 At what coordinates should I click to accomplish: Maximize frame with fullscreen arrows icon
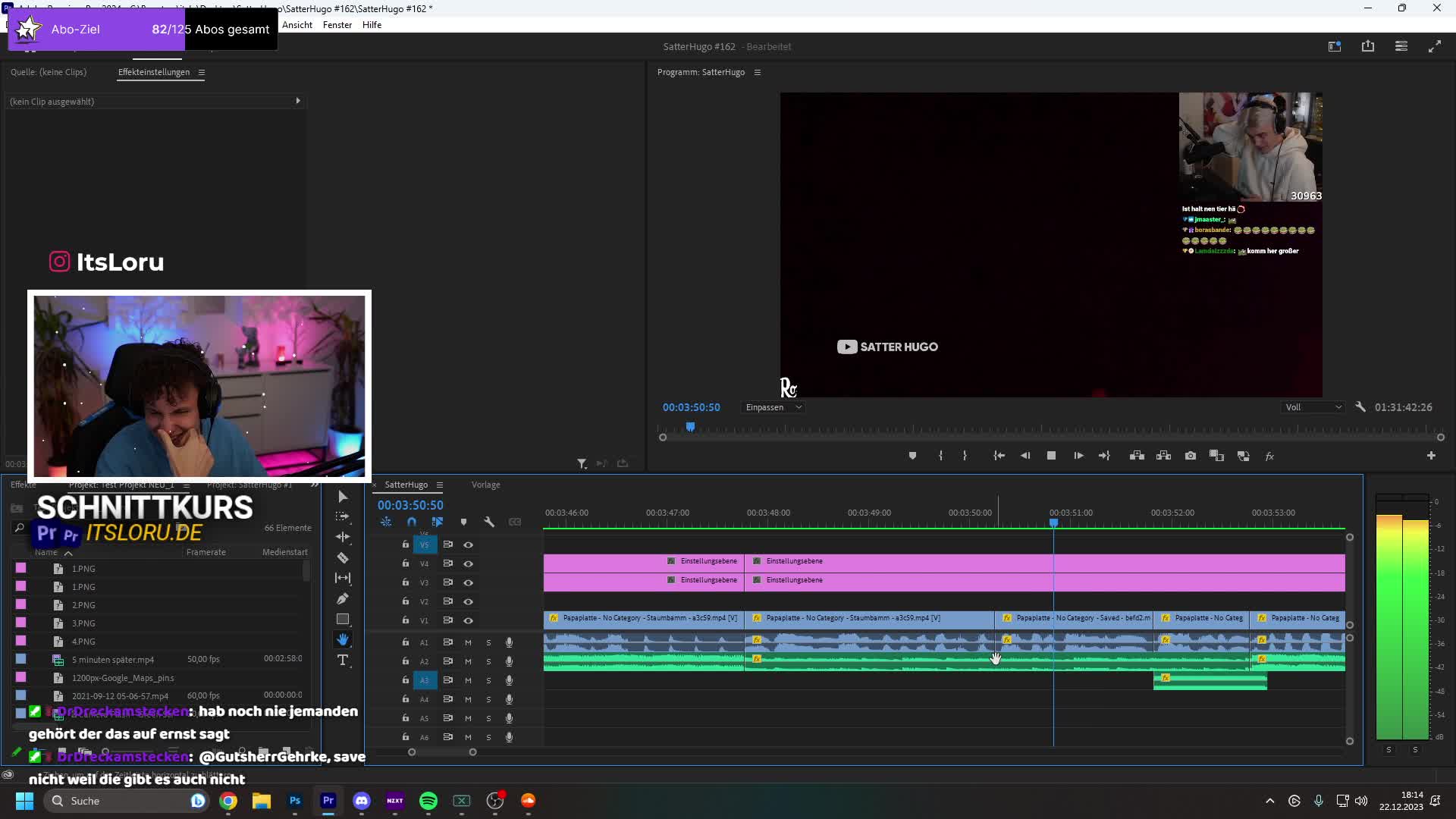point(1435,46)
